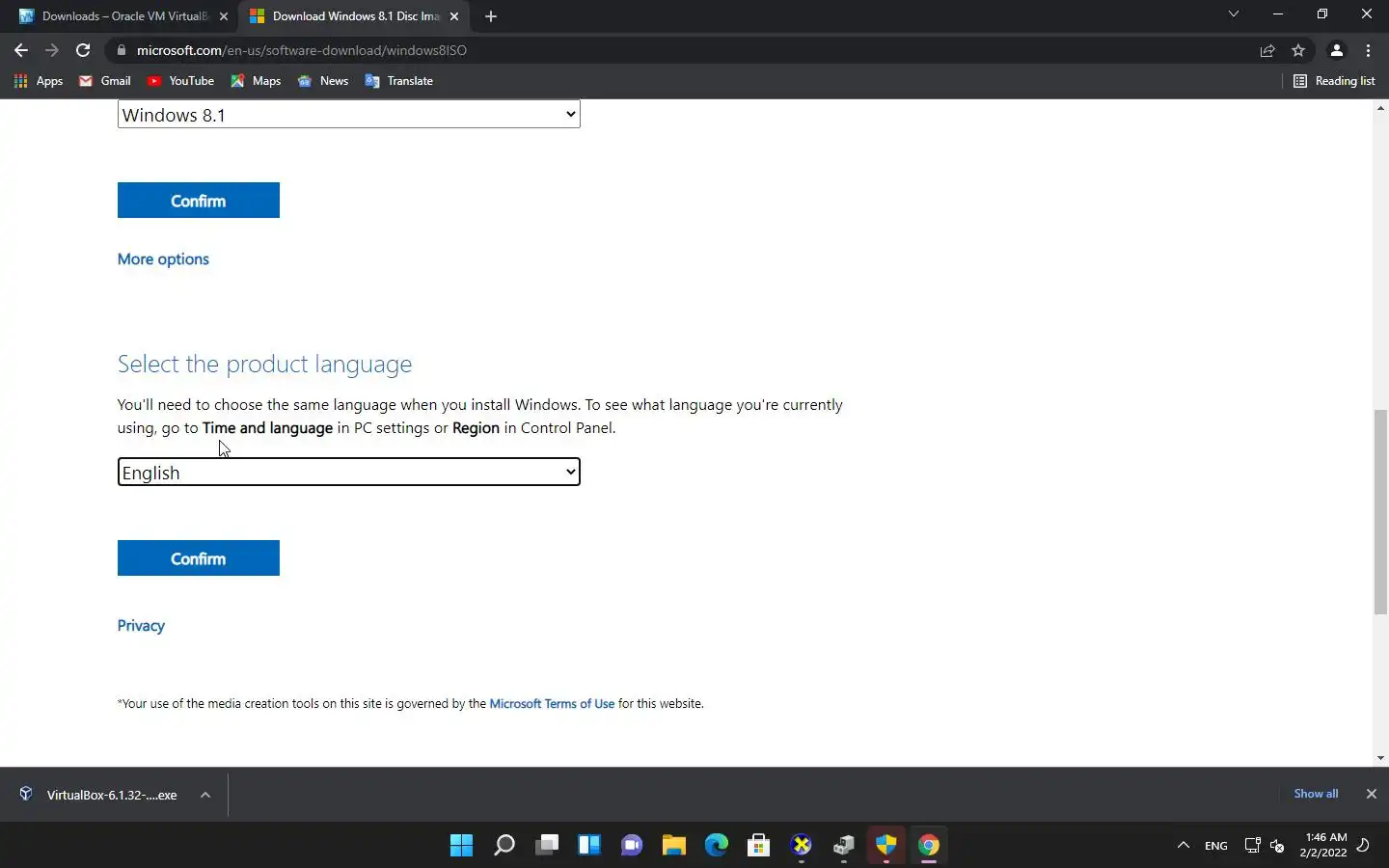Image resolution: width=1389 pixels, height=868 pixels.
Task: Close the Windows 8.1 Disc Image tab
Action: [x=454, y=16]
